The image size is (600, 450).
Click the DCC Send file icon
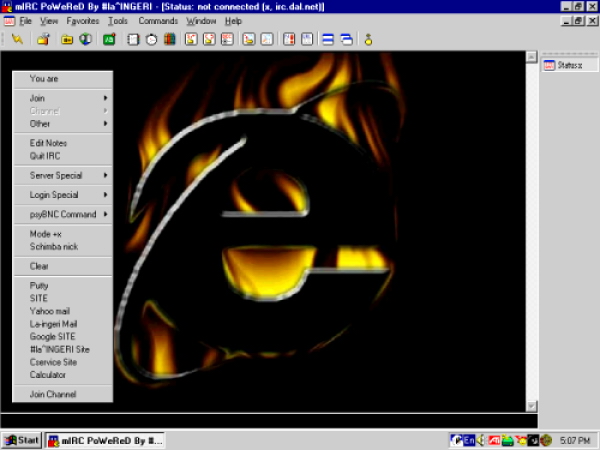191,39
